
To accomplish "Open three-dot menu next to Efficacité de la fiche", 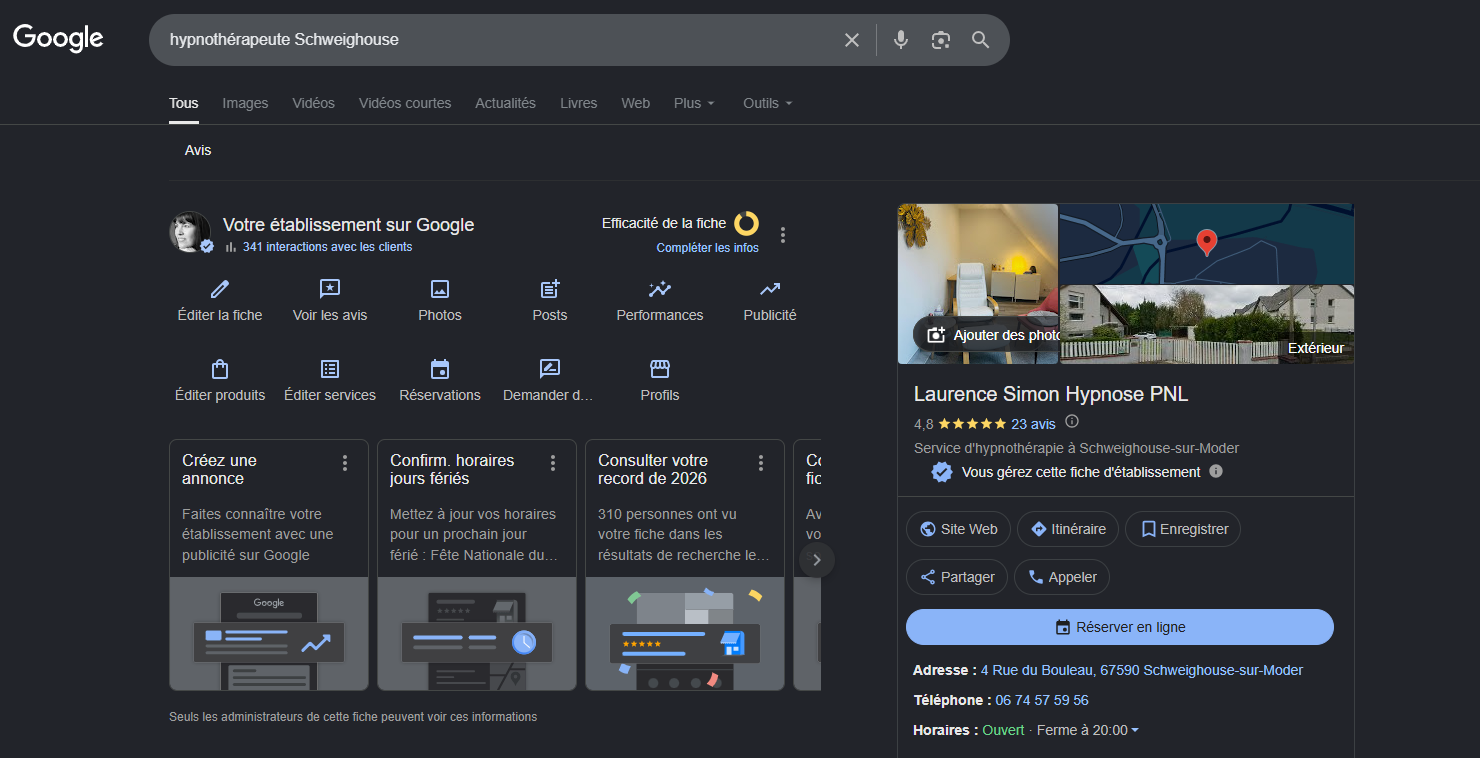I will 783,235.
